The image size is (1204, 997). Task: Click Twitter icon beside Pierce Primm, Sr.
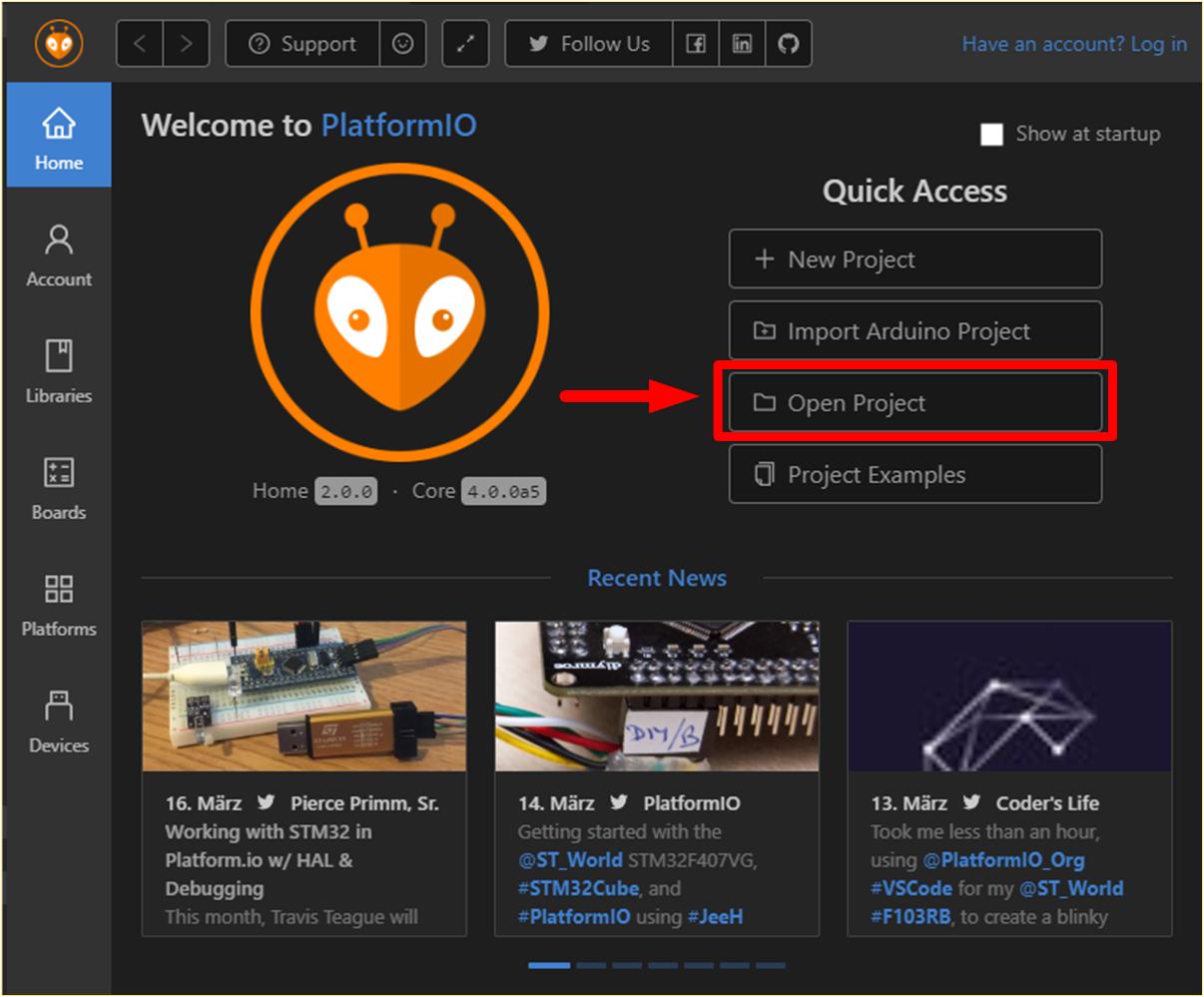pos(267,802)
